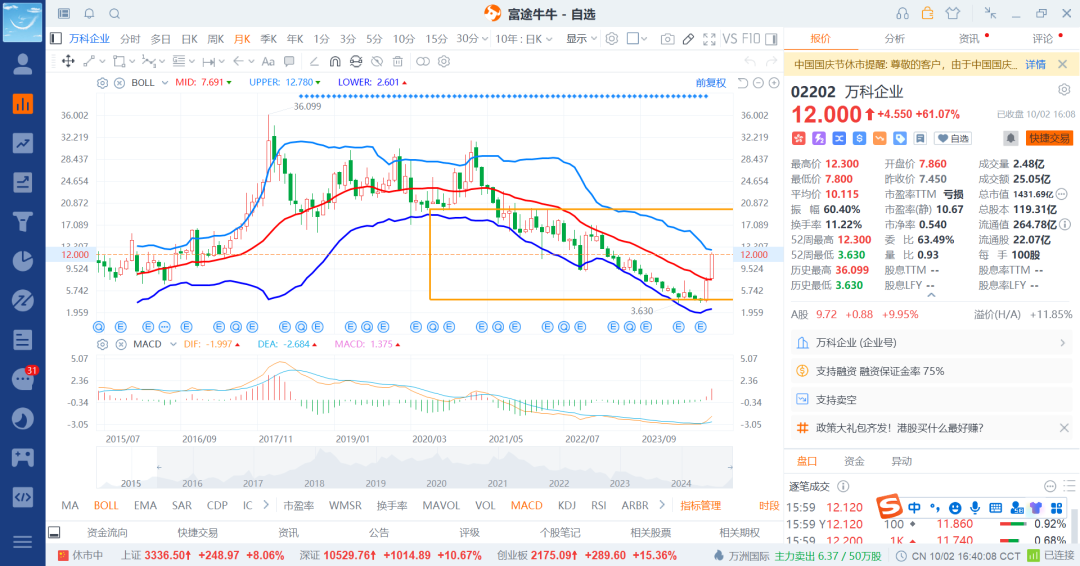
Task: Open the quotes chart icon in left sidebar
Action: click(22, 103)
